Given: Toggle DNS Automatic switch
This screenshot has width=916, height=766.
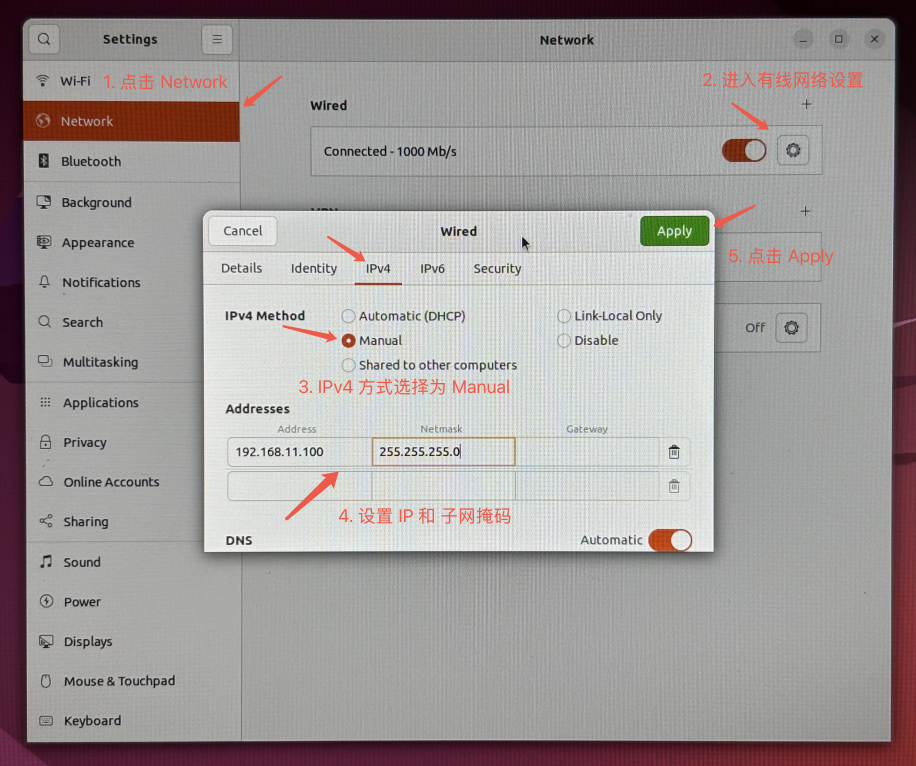Looking at the screenshot, I should pos(670,540).
